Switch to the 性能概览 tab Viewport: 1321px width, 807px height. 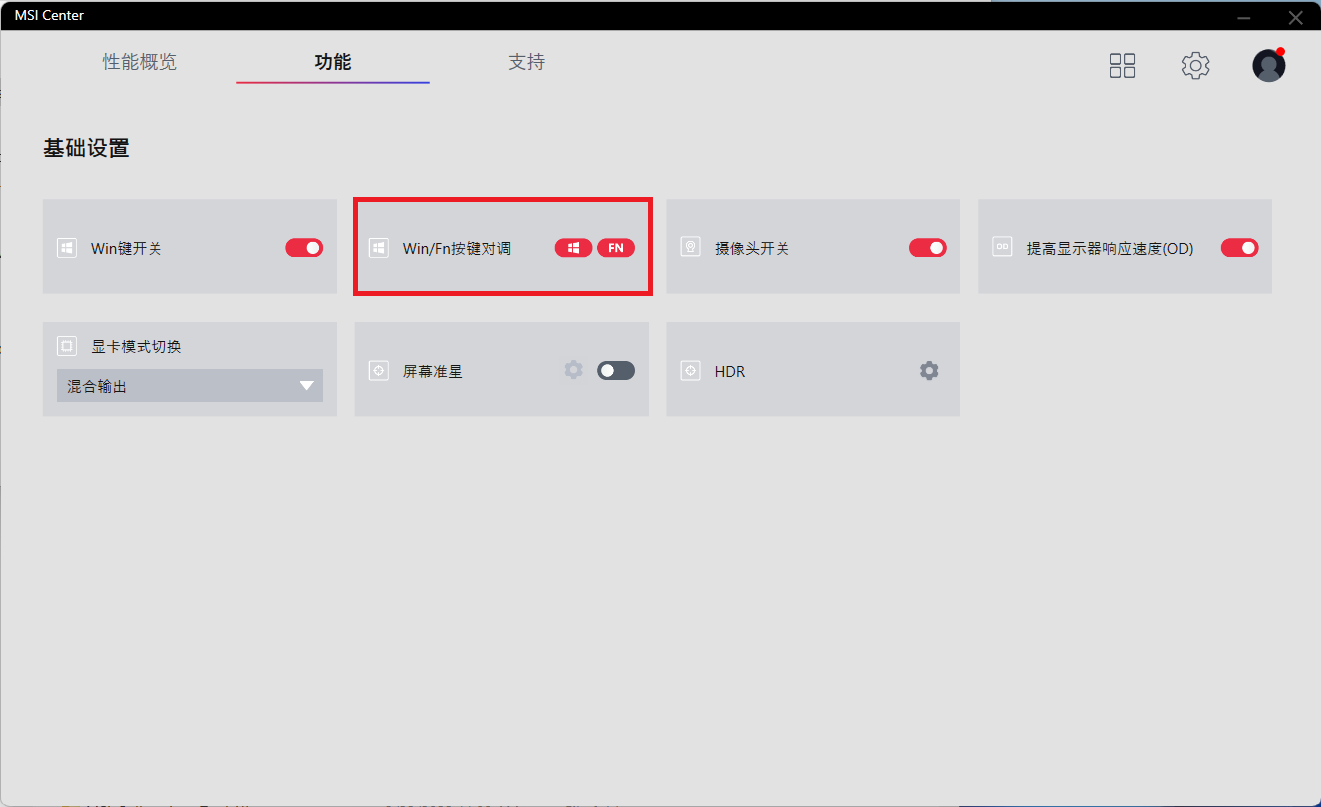[139, 62]
